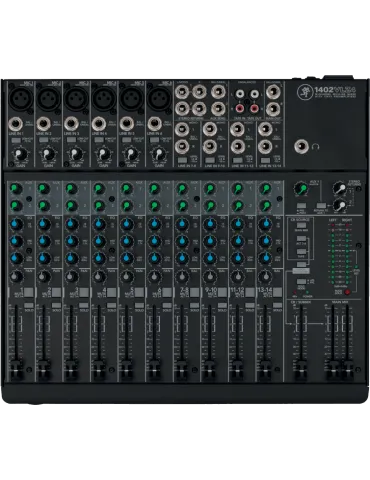Screen dimensions: 370x480
Task: Click channel 1 AUX 1 green knob
Action: click(x=16, y=189)
